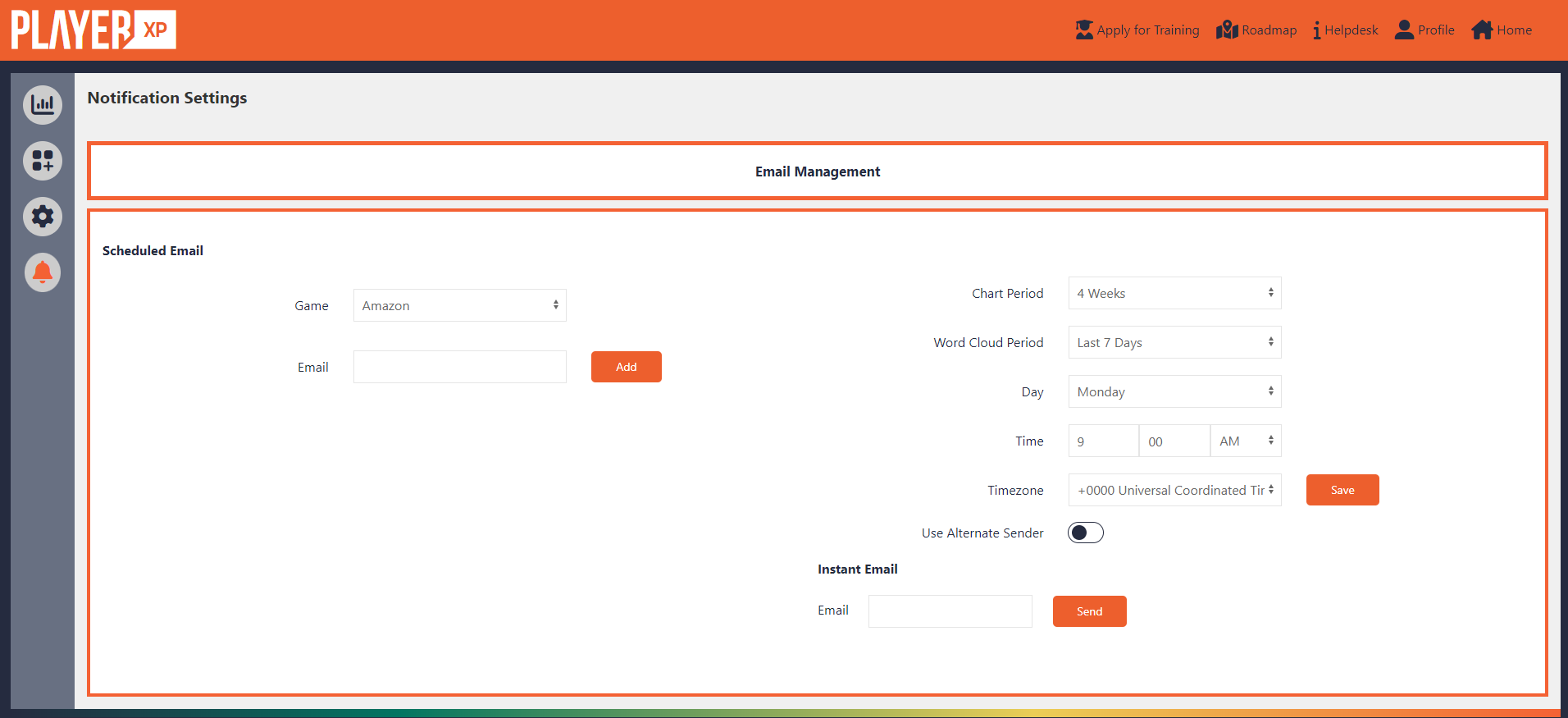This screenshot has width=1568, height=718.
Task: Click the Add email button
Action: 627,367
